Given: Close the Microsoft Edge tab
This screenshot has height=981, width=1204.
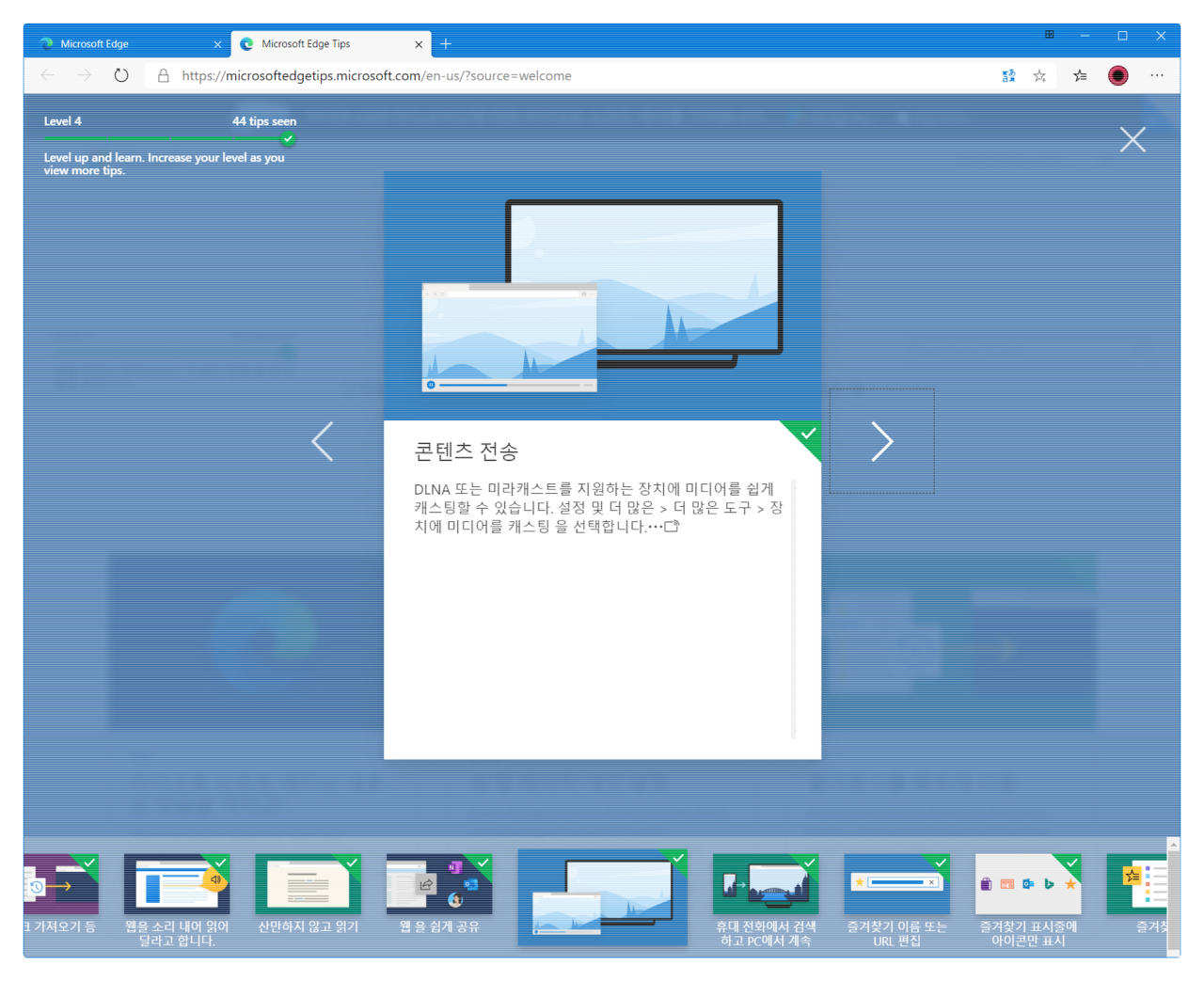Looking at the screenshot, I should click(x=217, y=44).
